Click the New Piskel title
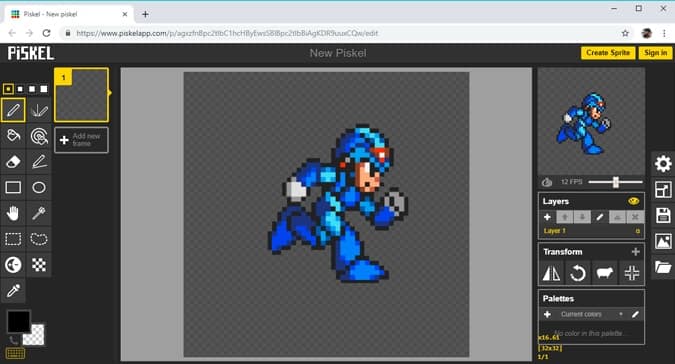Screen dimensions: 675x364 coord(338,53)
